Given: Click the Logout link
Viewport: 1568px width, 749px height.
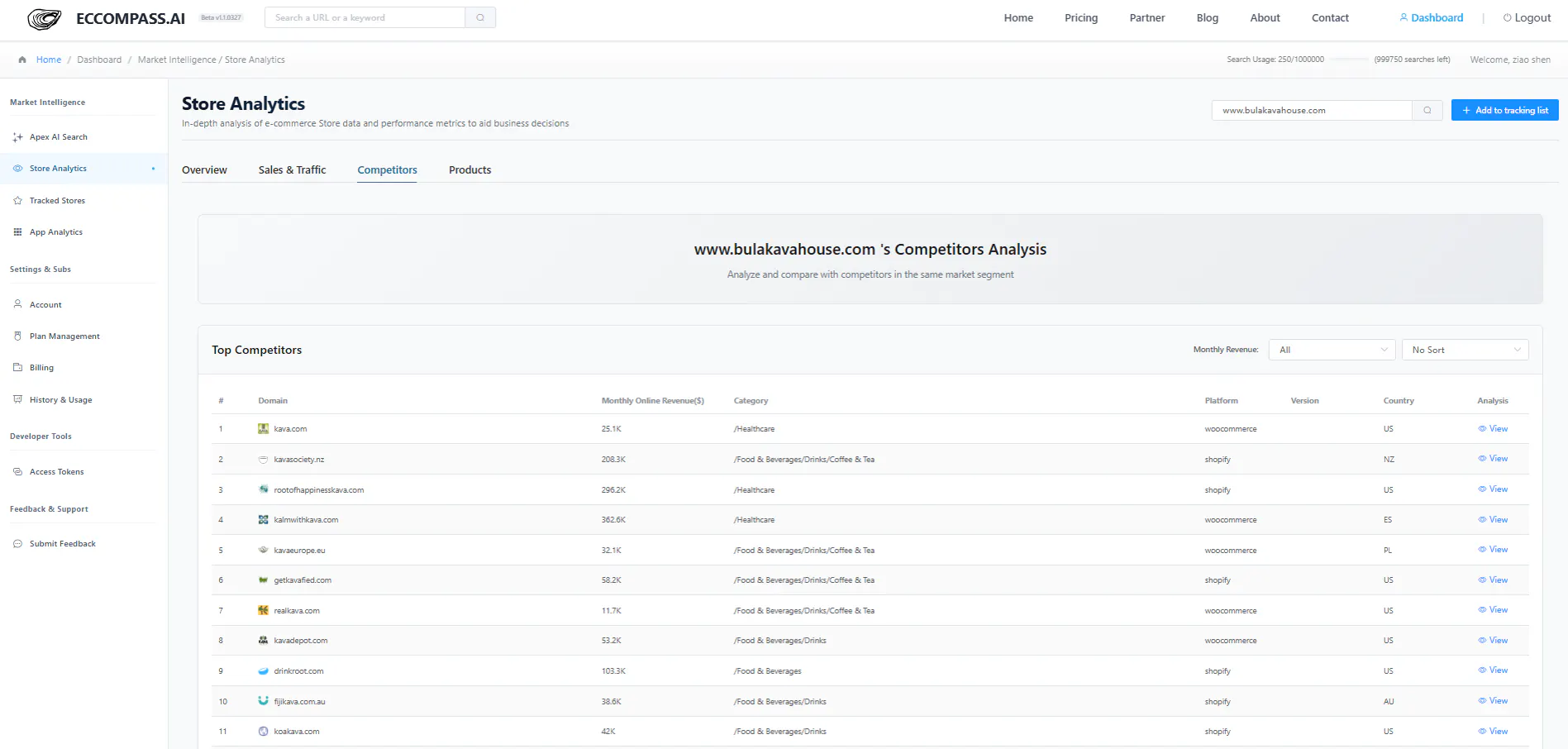Looking at the screenshot, I should click(1527, 17).
